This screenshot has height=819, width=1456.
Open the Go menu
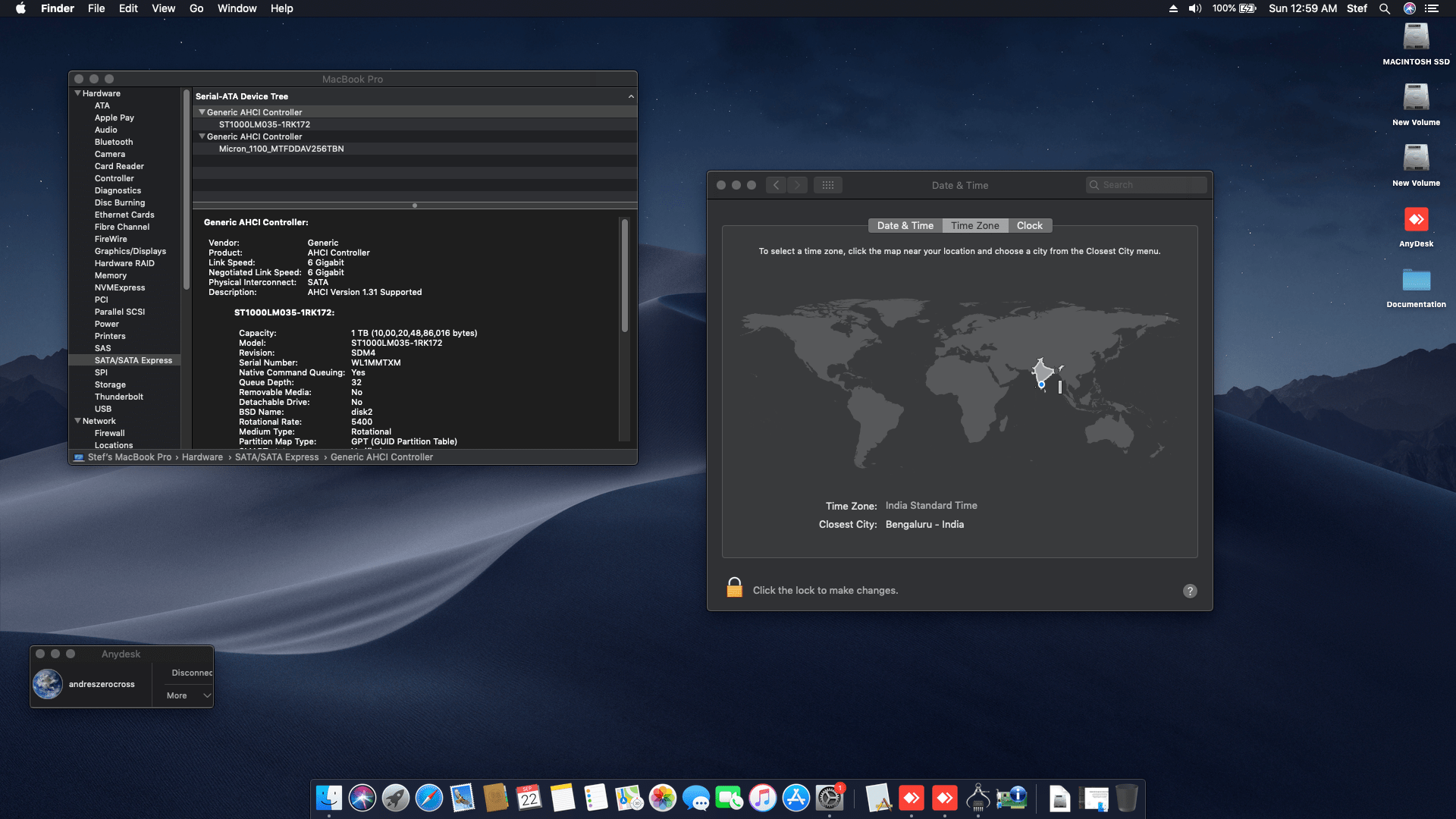(x=196, y=8)
